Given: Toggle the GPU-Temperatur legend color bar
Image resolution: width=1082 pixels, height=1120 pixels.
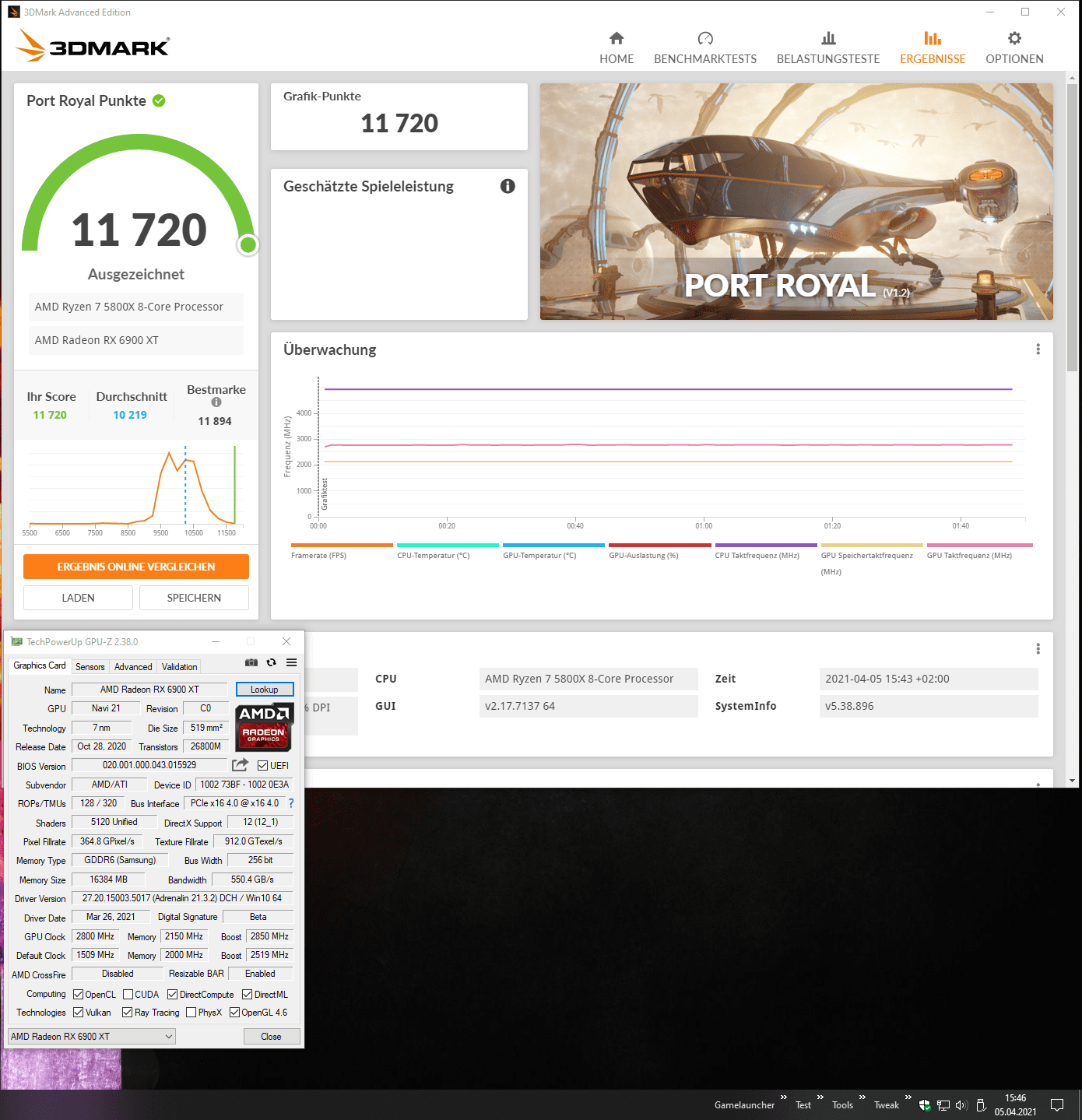Looking at the screenshot, I should (x=553, y=545).
